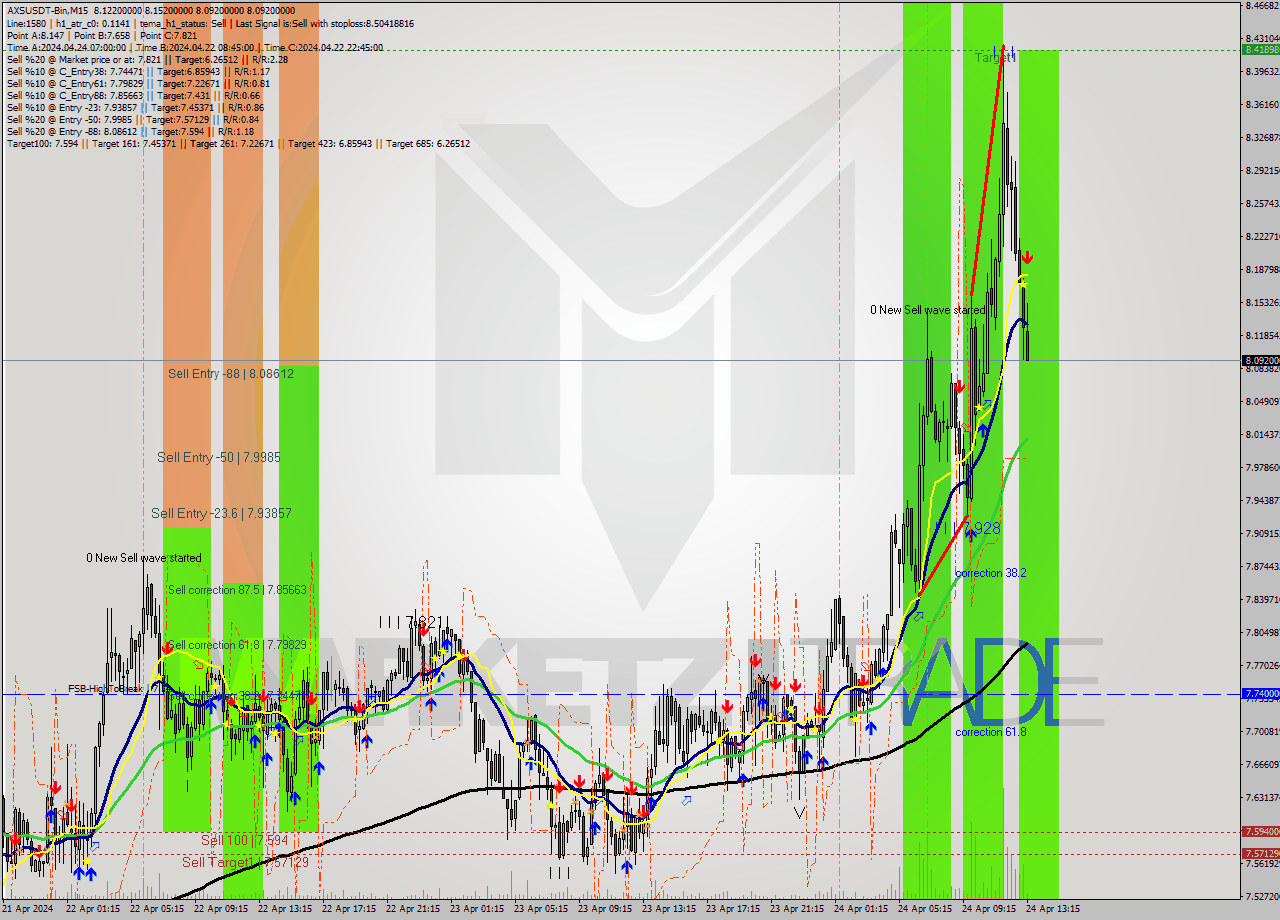Click the red 7.57129 price tag
Viewport: 1280px width, 920px height.
point(1260,853)
